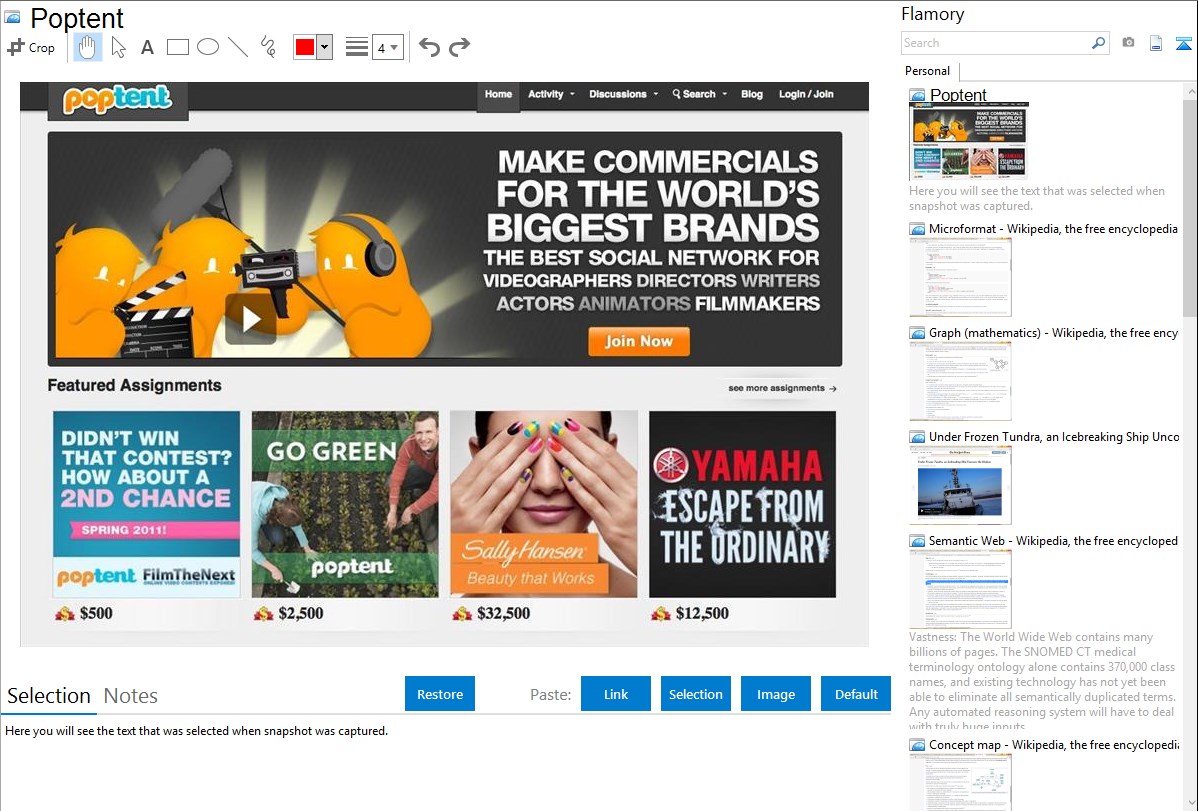This screenshot has height=811, width=1198.
Task: Open the Activity dropdown menu
Action: [551, 94]
